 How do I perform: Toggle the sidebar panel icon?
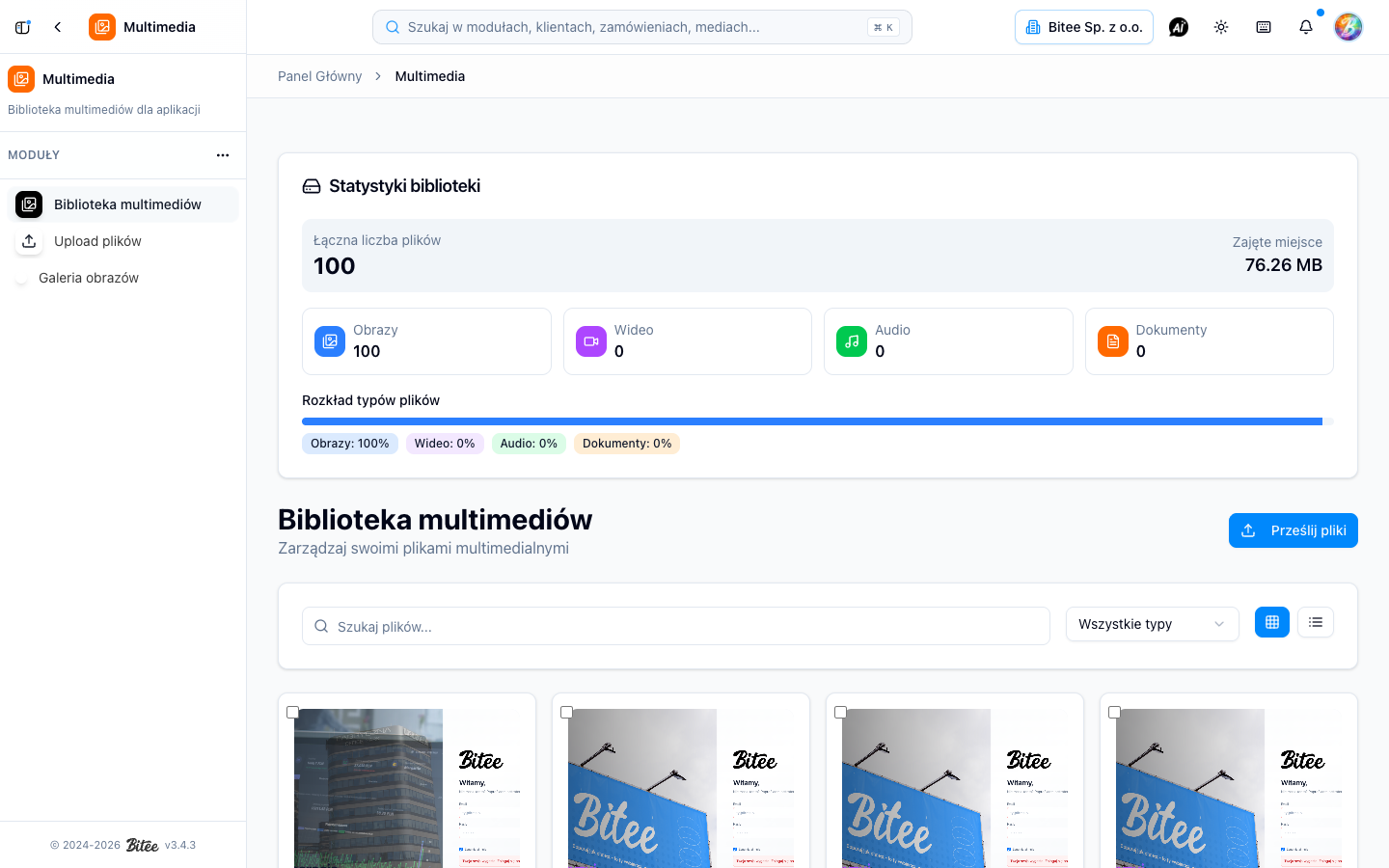23,27
